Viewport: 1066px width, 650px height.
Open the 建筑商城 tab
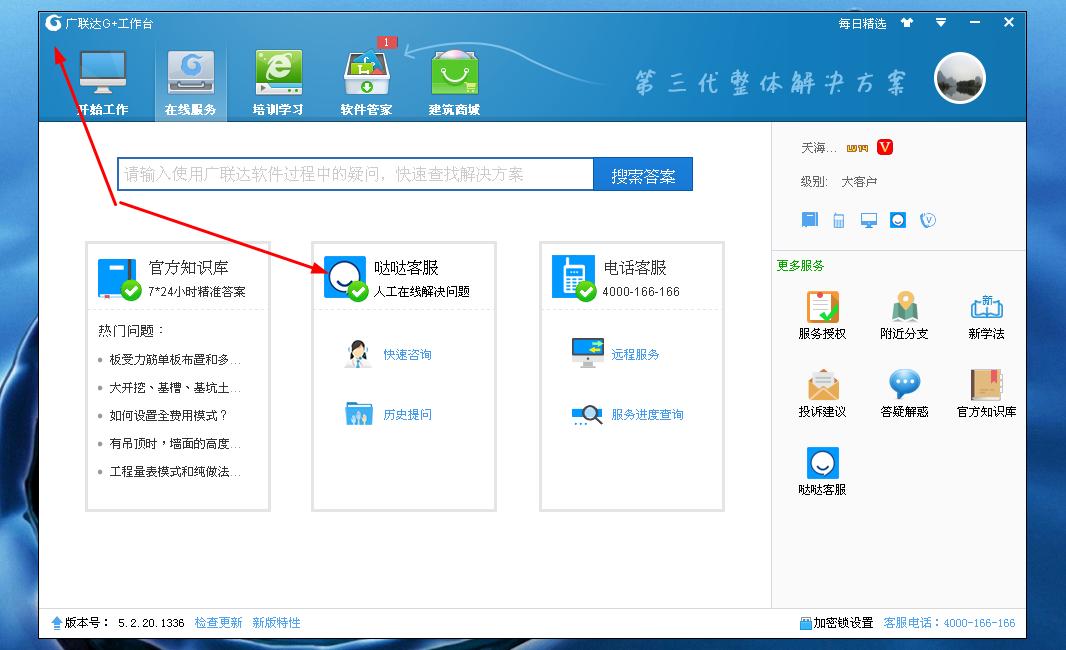(x=454, y=83)
